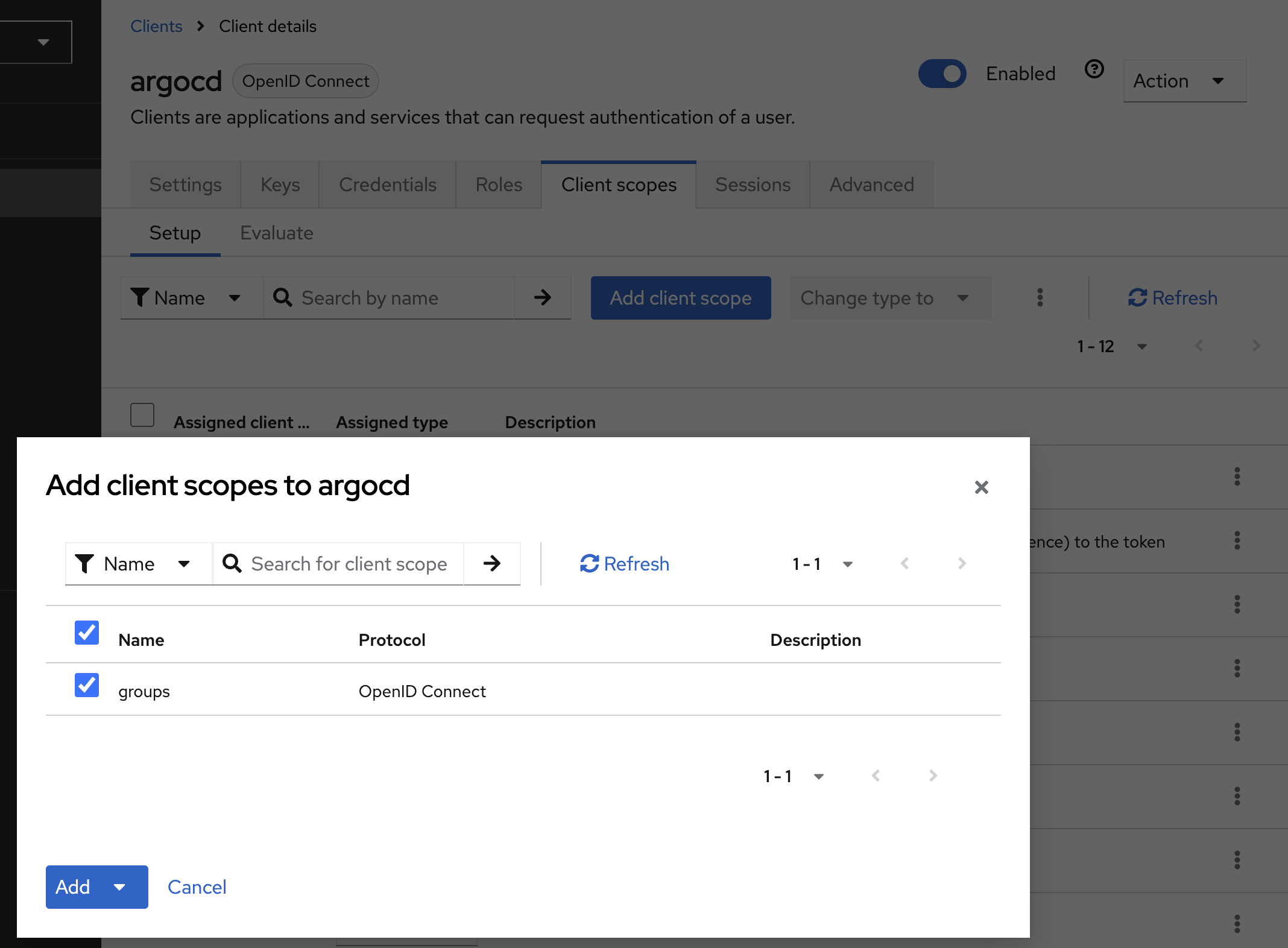Go to next page in dialog top pagination
The image size is (1288, 948).
point(962,564)
